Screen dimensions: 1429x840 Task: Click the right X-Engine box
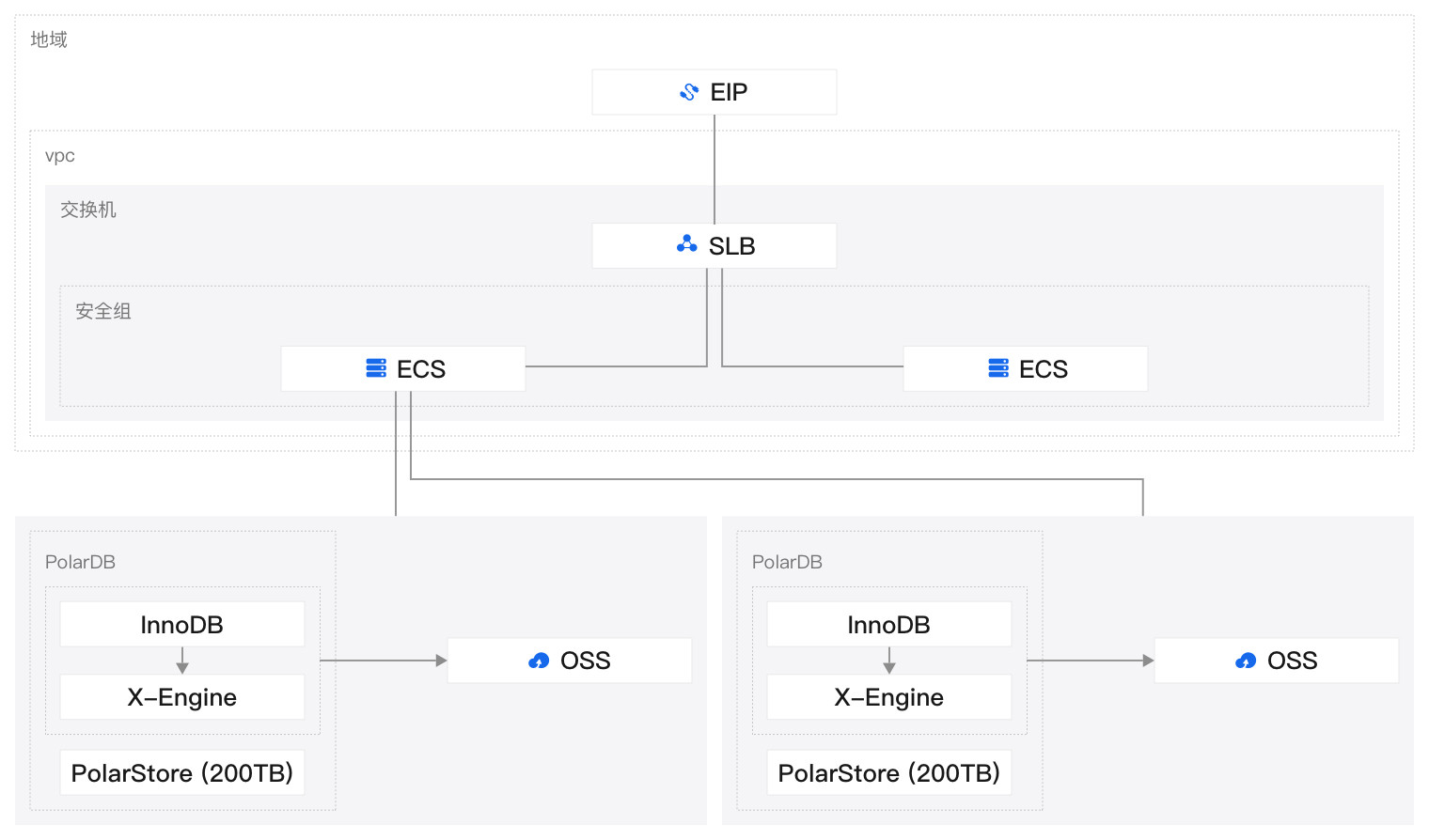889,697
